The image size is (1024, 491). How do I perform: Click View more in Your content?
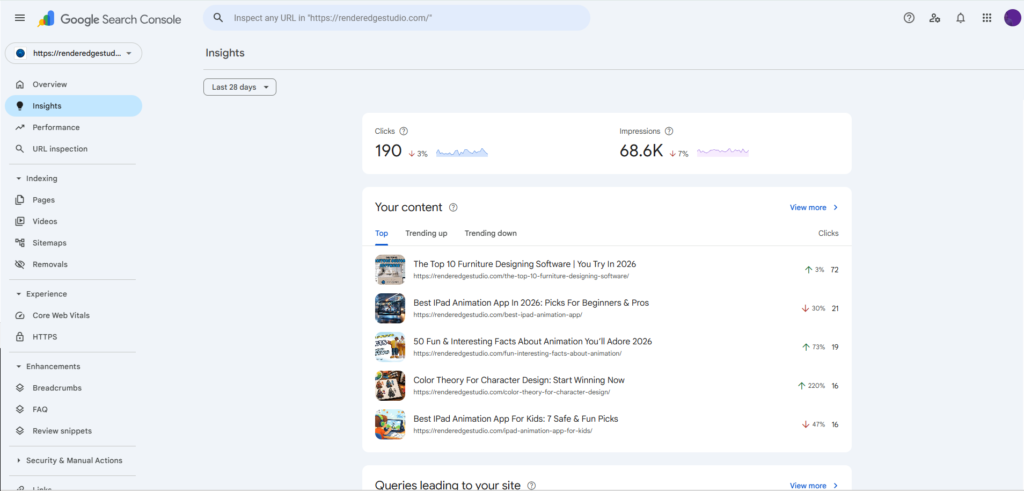click(814, 208)
